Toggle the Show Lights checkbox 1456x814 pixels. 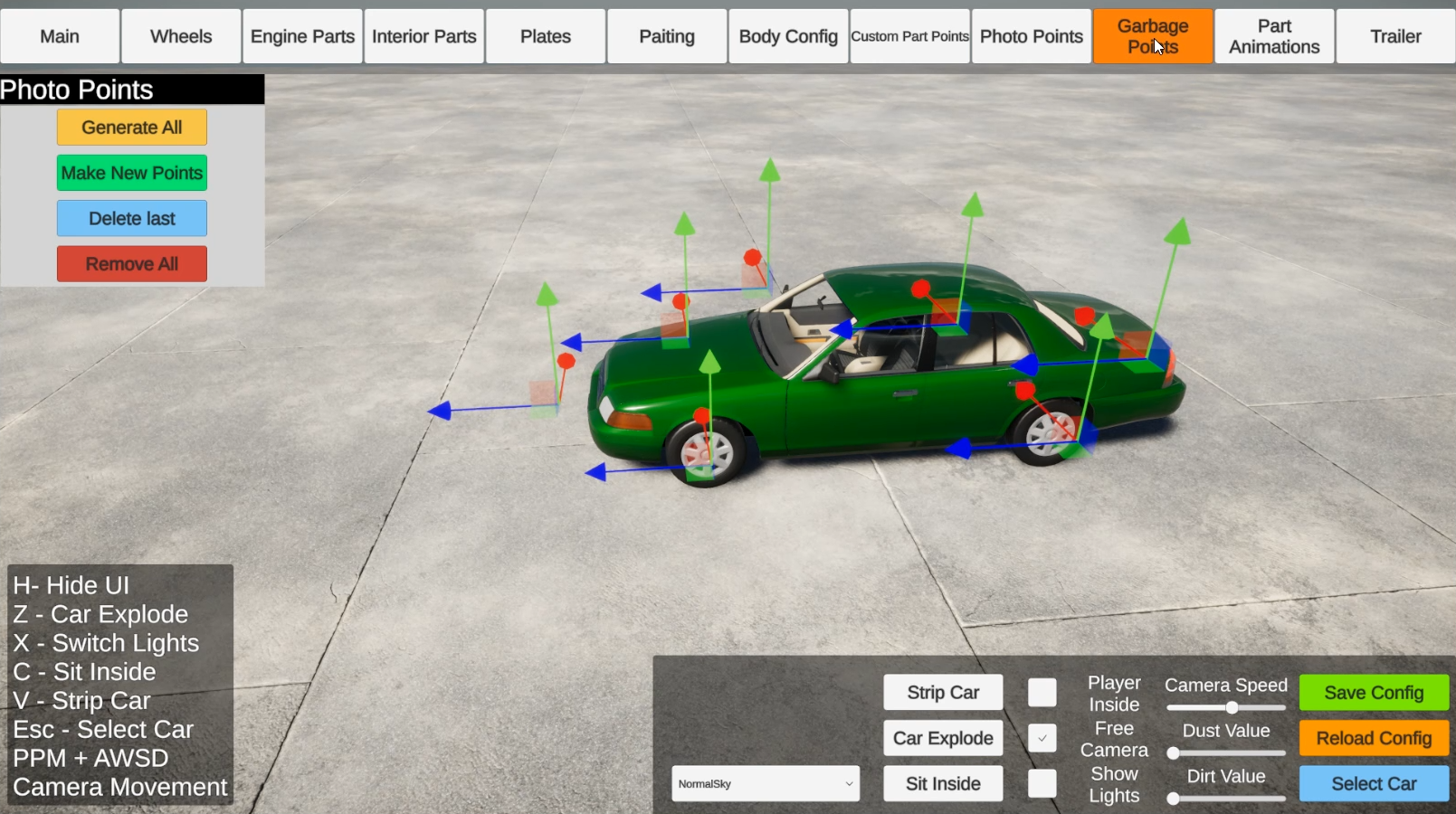click(x=1042, y=783)
